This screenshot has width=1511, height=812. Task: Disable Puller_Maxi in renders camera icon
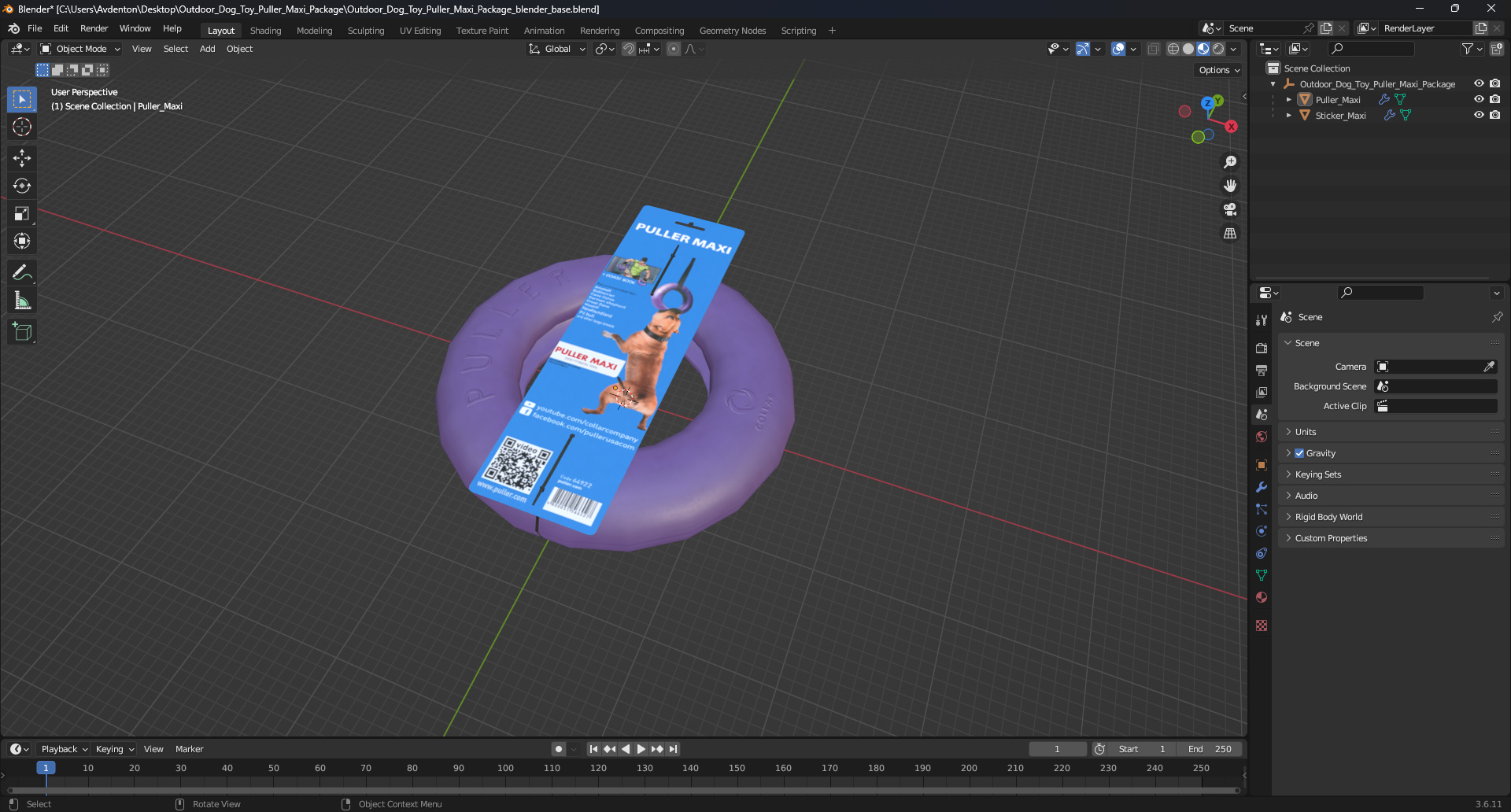1494,99
